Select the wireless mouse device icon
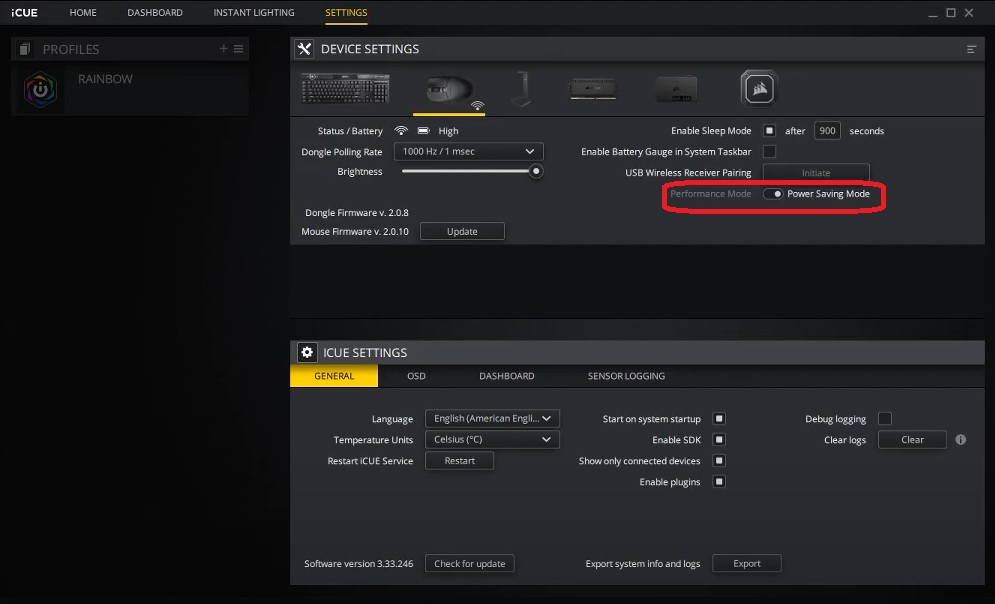The image size is (995, 604). [x=448, y=88]
